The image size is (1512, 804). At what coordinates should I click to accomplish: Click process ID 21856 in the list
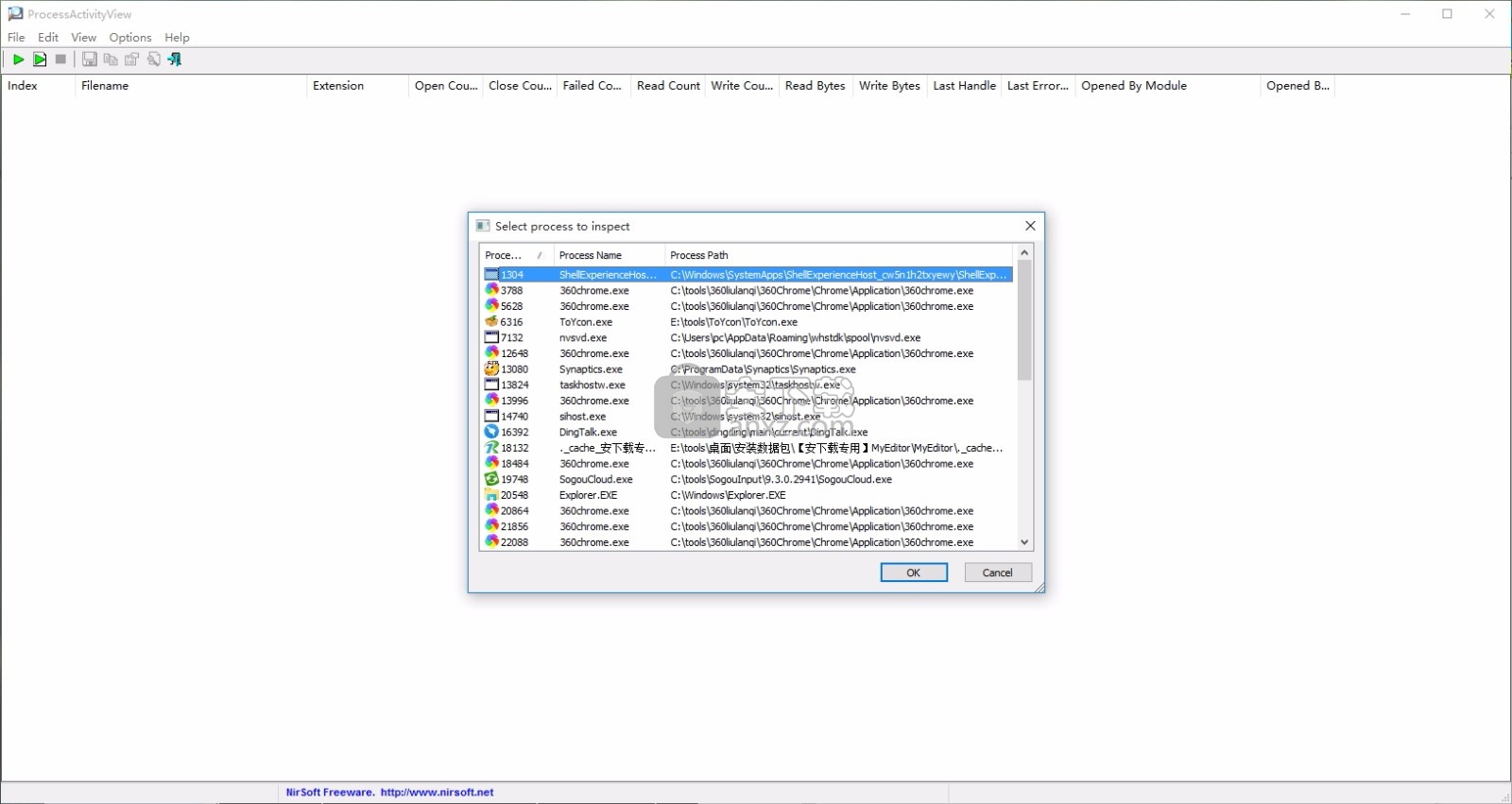point(514,526)
